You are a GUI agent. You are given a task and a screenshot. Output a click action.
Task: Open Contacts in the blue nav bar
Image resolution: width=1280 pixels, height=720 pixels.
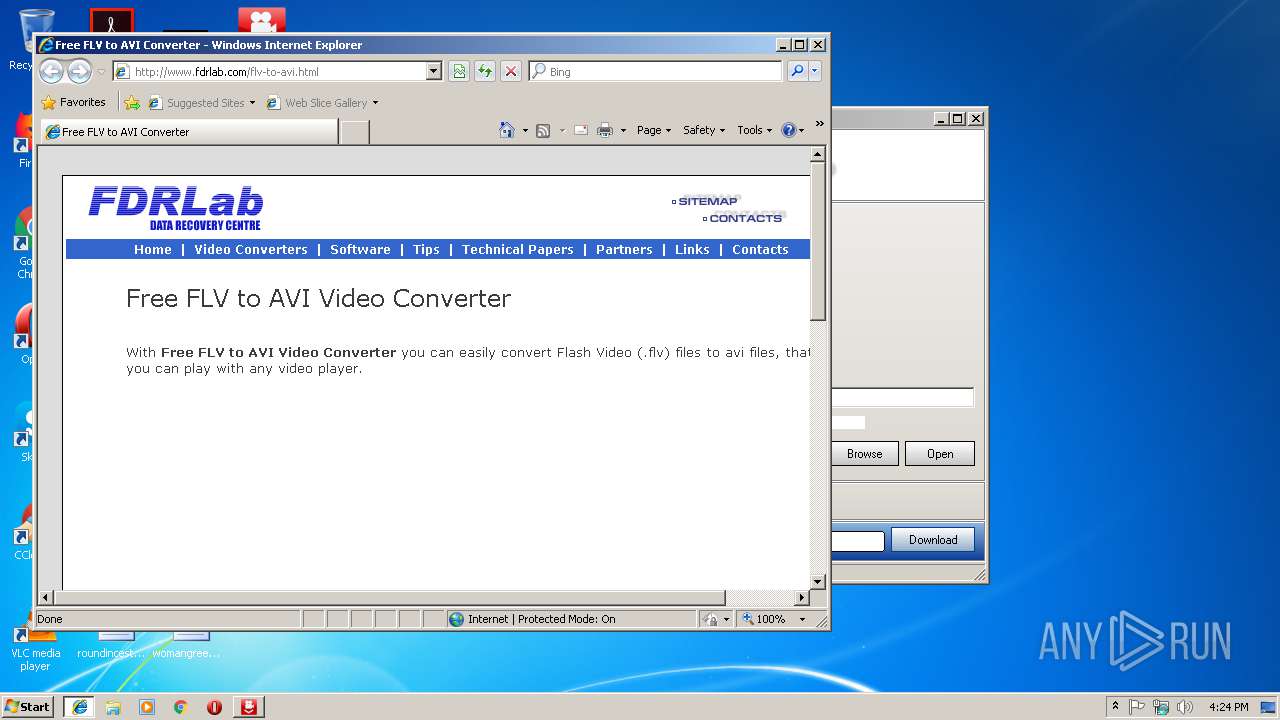(760, 249)
